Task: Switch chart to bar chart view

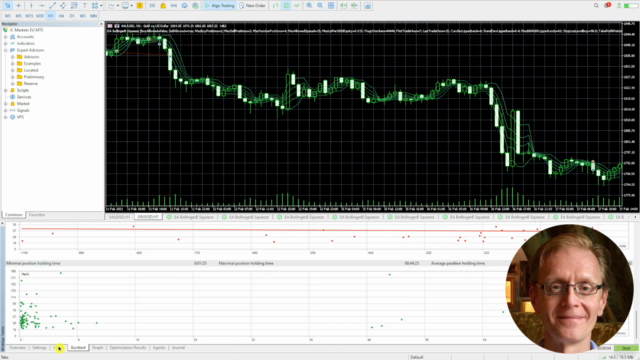Action: tap(276, 6)
